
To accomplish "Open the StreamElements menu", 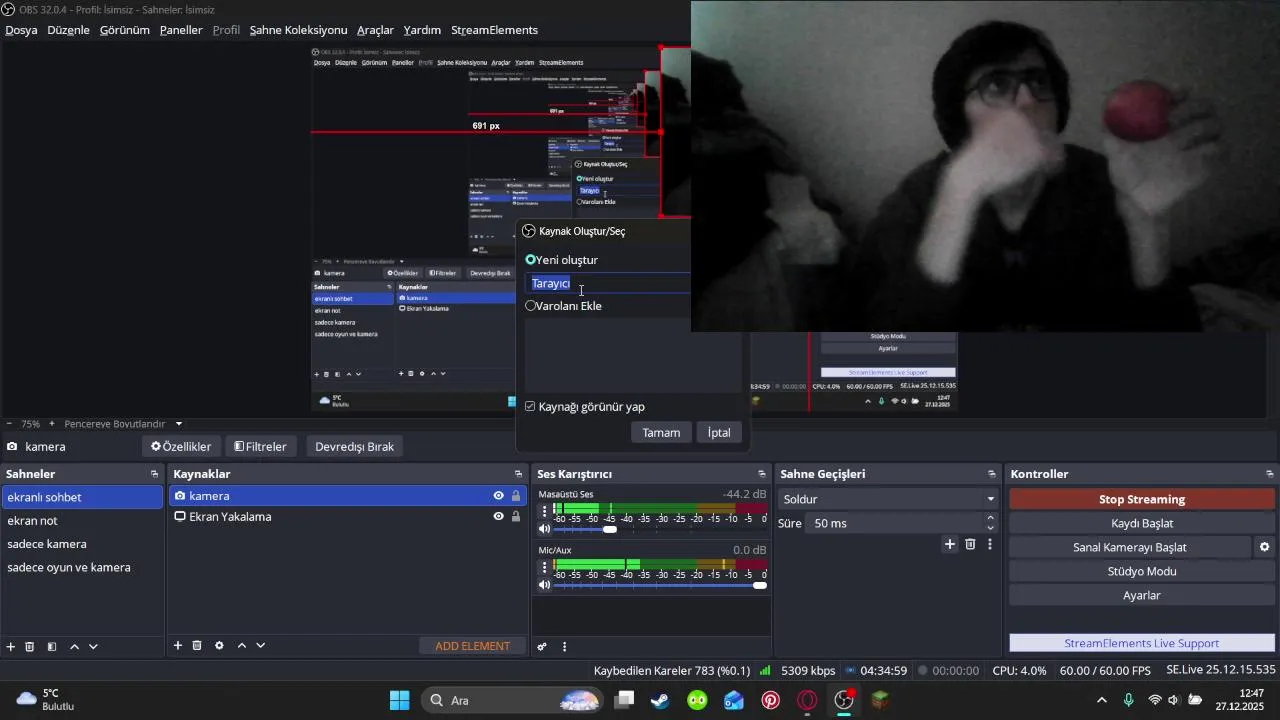I will pyautogui.click(x=494, y=30).
